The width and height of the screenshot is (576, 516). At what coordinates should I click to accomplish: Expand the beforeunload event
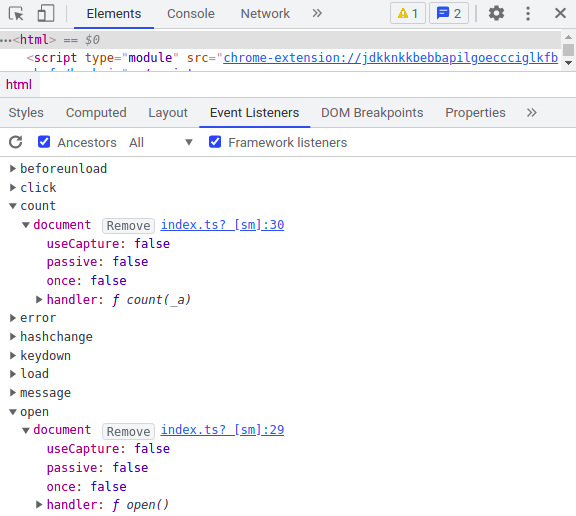click(13, 169)
